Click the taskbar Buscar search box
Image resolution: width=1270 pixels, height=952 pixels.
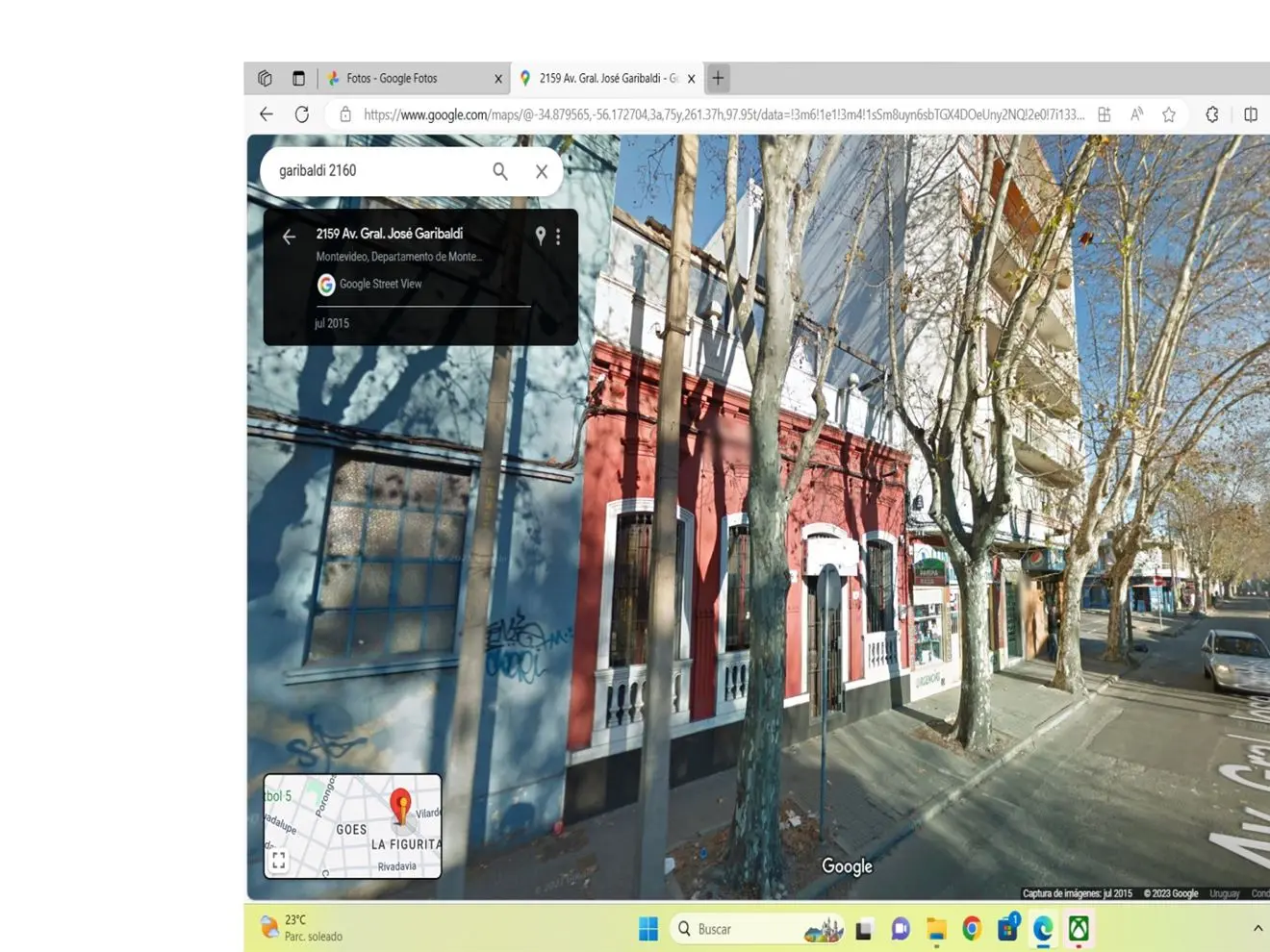click(x=756, y=929)
